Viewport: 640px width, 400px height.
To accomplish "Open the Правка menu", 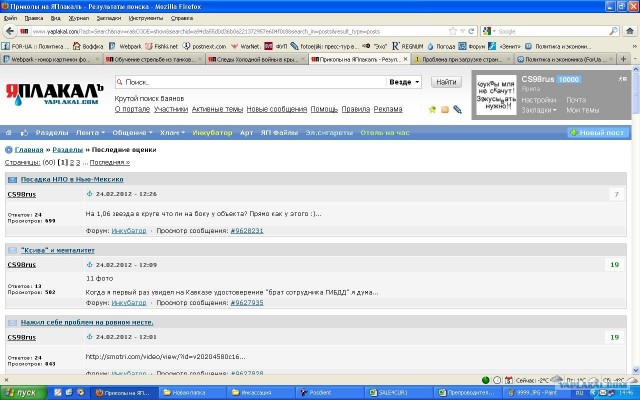I will click(x=33, y=18).
